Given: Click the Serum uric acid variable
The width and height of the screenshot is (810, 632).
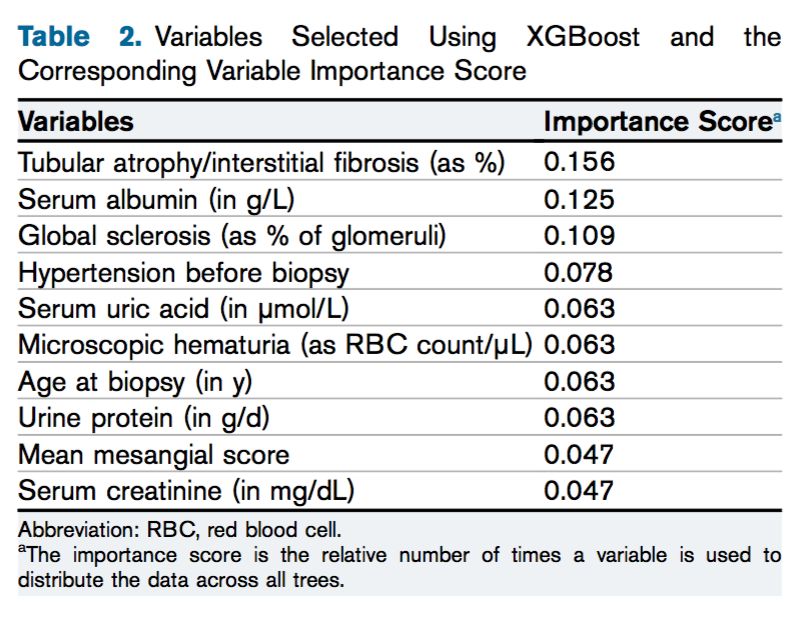Looking at the screenshot, I should coord(184,308).
